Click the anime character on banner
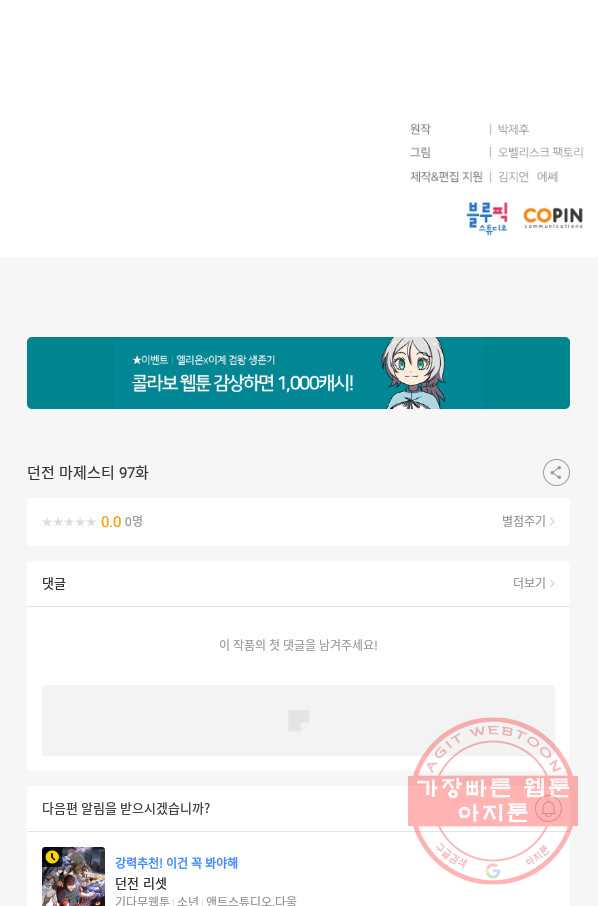The height and width of the screenshot is (906, 598). tap(414, 373)
